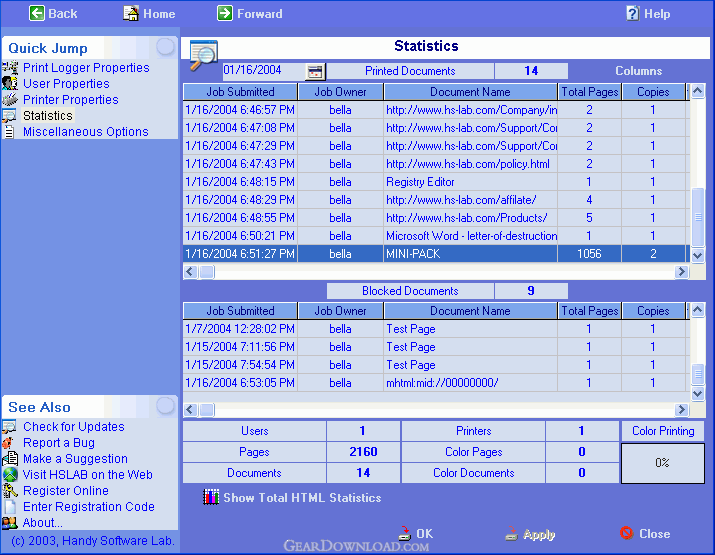Select row with http://www.hs-lab.com/affilate/
This screenshot has height=555, width=715.
pos(434,200)
